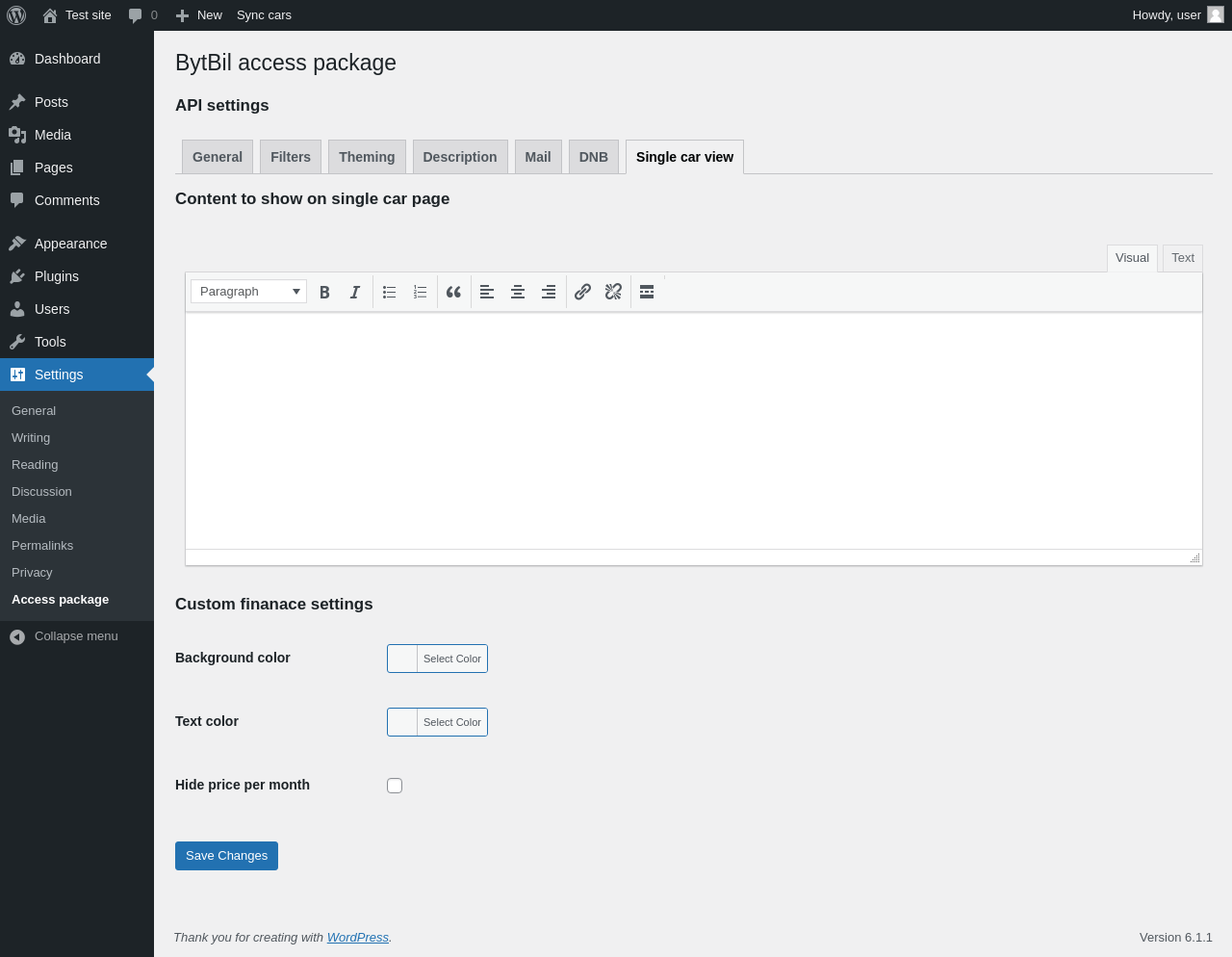
Task: Open the DNB settings tab
Action: [594, 157]
